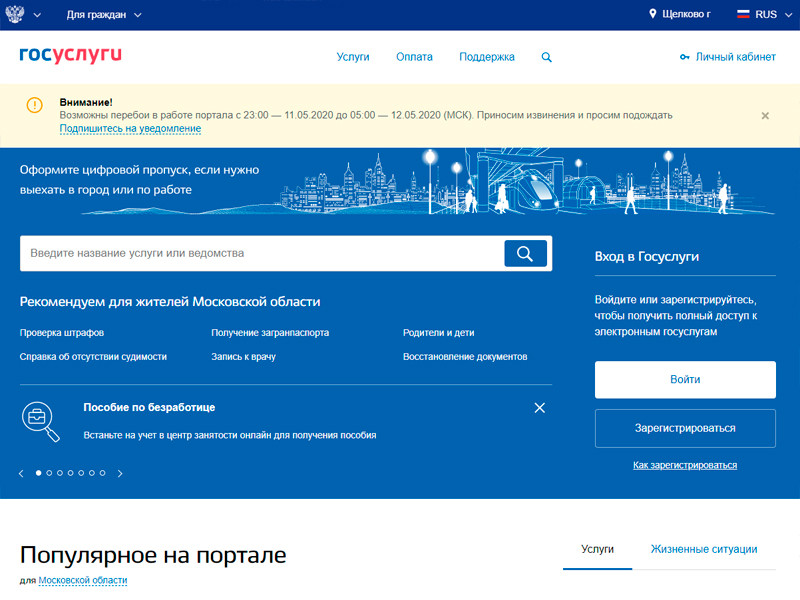Go to next carousel slide arrow
The height and width of the screenshot is (600, 800).
(120, 473)
